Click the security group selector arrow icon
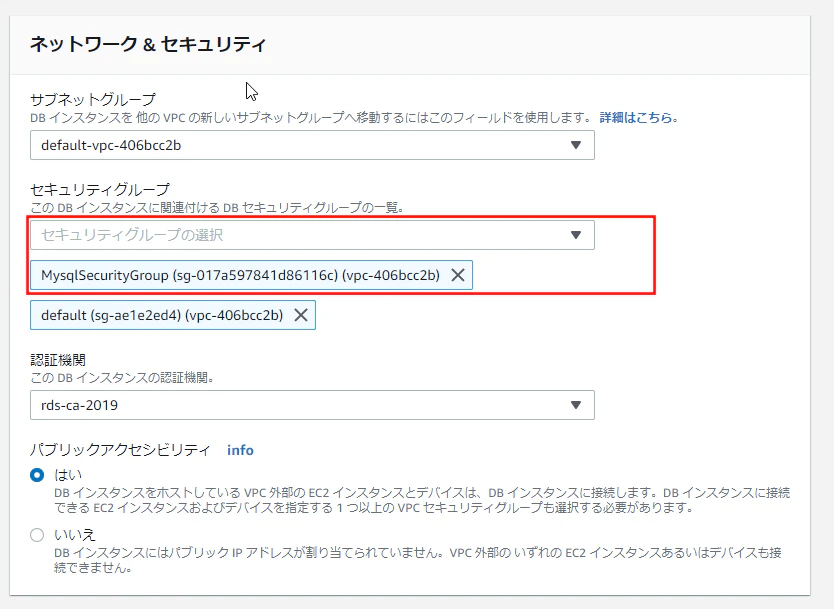 [576, 235]
